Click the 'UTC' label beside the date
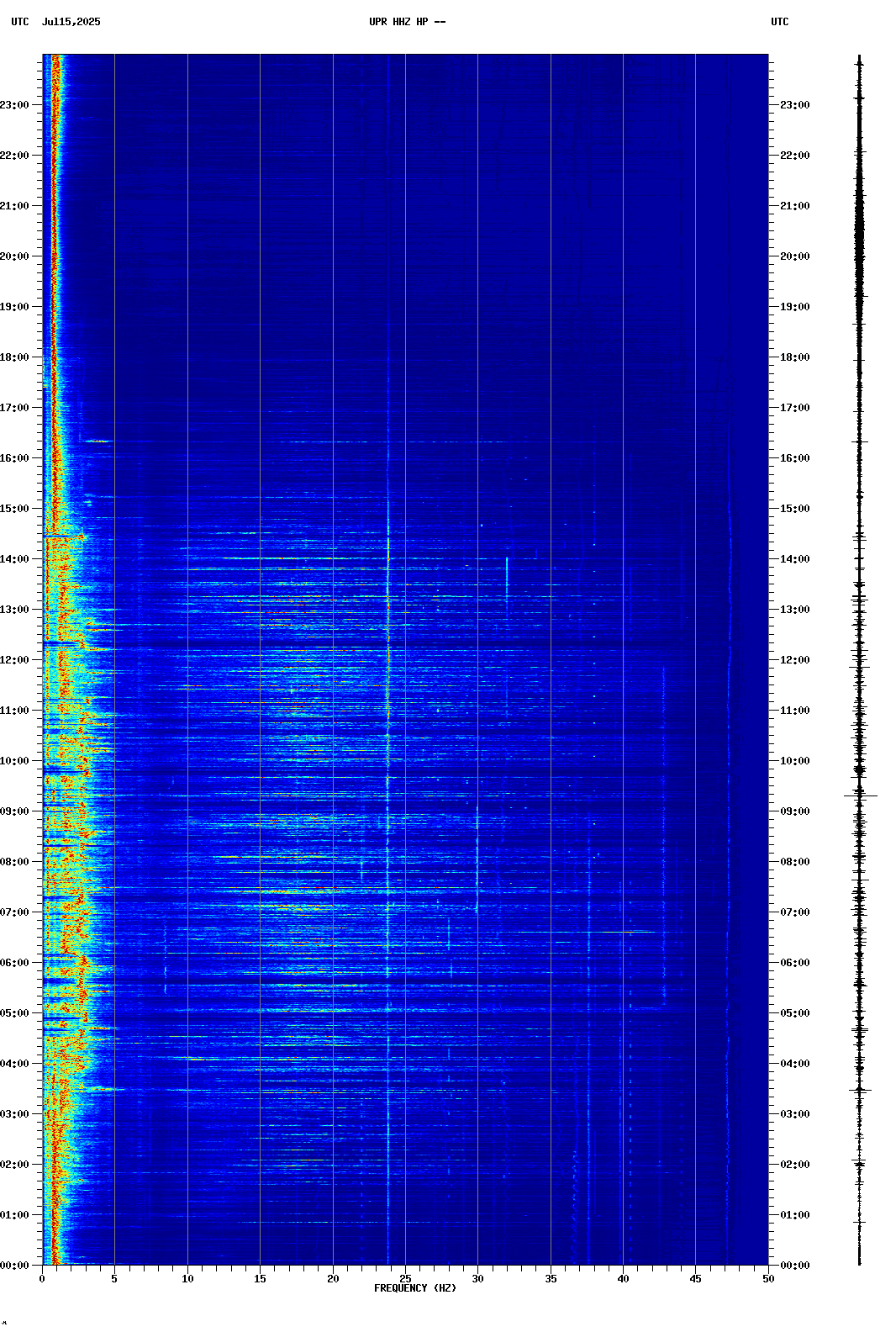896x1332 pixels. [x=20, y=22]
